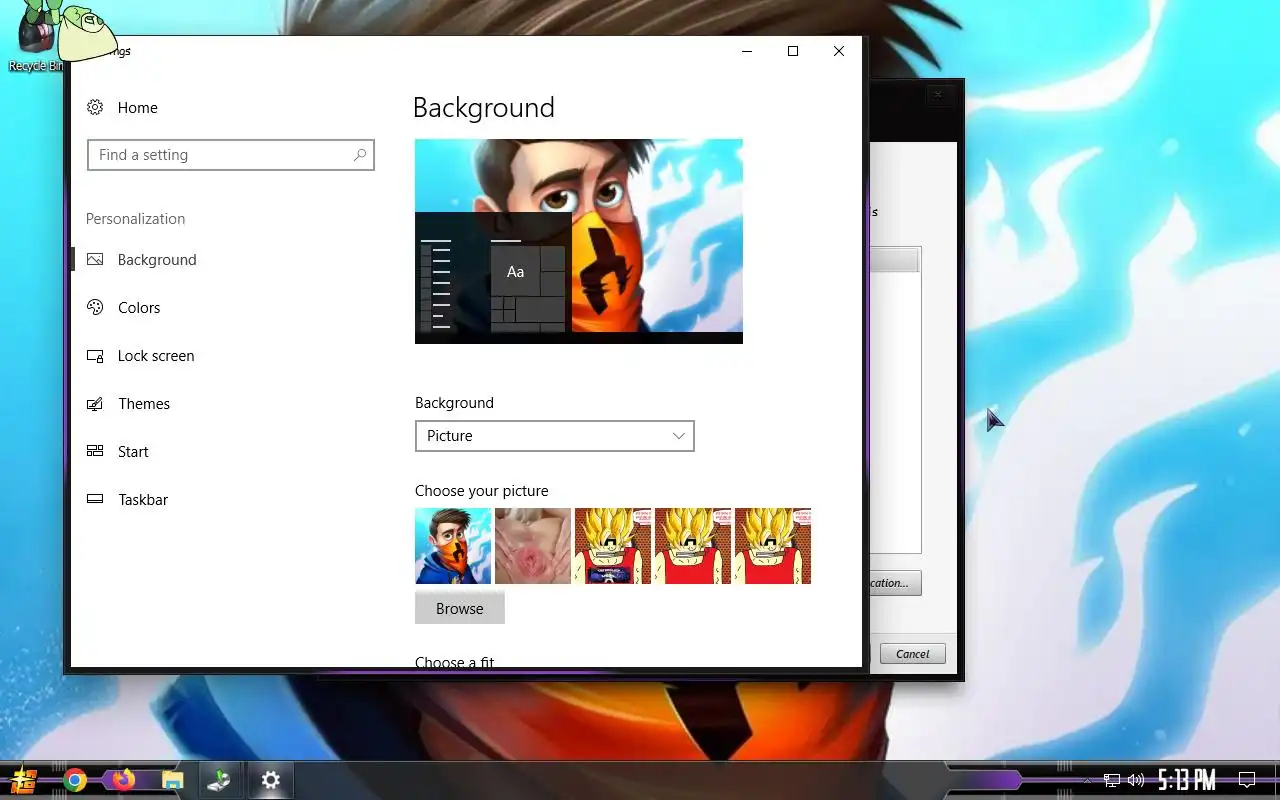Click the 5:13 PM taskbar clock

[1187, 779]
